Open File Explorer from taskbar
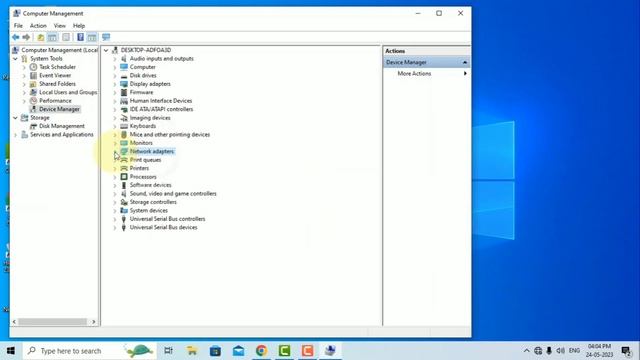Screen dimensions: 640x360 pos(192,351)
